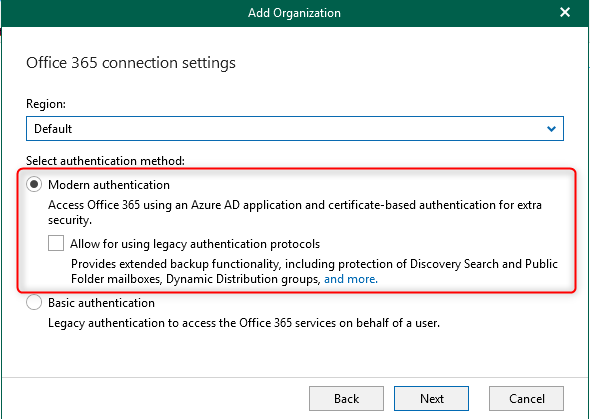The width and height of the screenshot is (590, 419).
Task: Click the "Modern authentication" label text
Action: pos(109,185)
